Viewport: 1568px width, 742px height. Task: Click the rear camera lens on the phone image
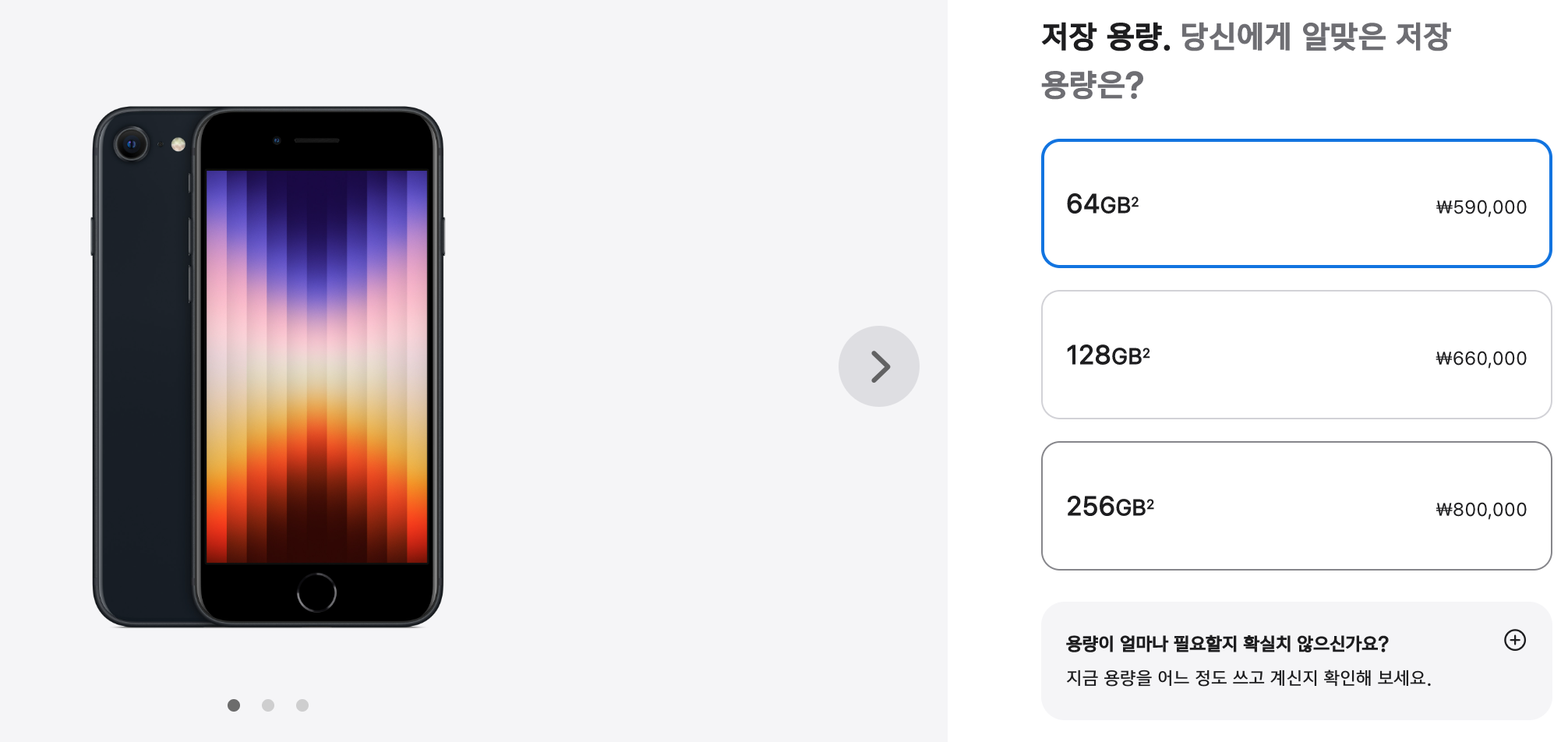(131, 144)
